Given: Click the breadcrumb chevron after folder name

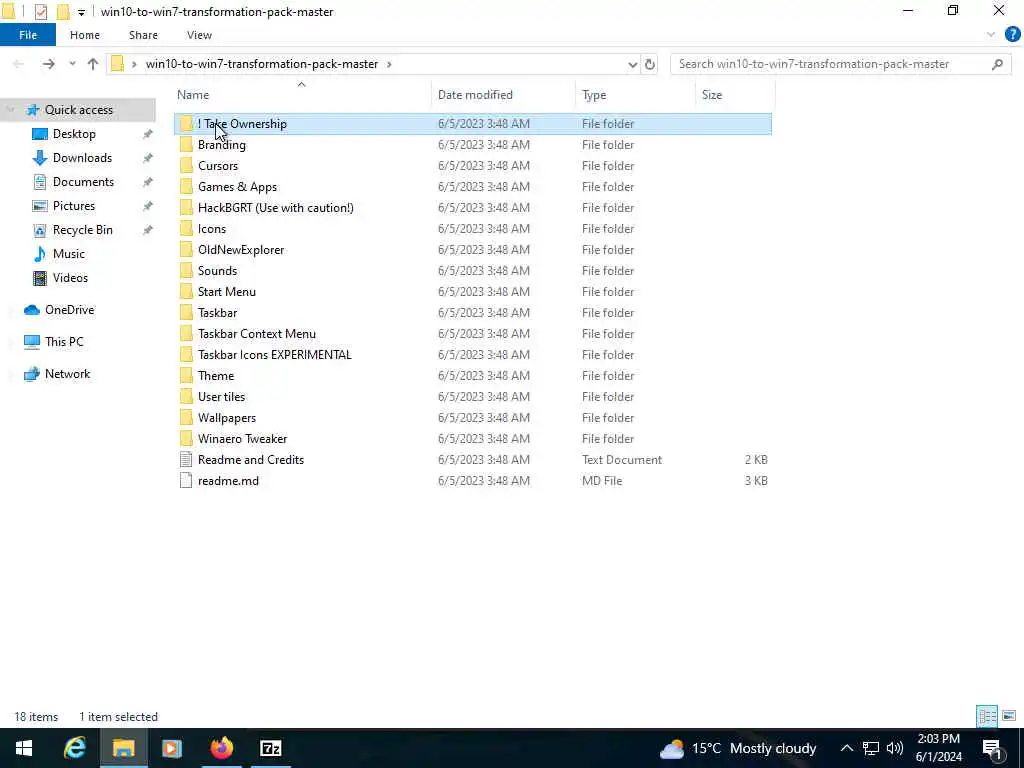Looking at the screenshot, I should (389, 64).
